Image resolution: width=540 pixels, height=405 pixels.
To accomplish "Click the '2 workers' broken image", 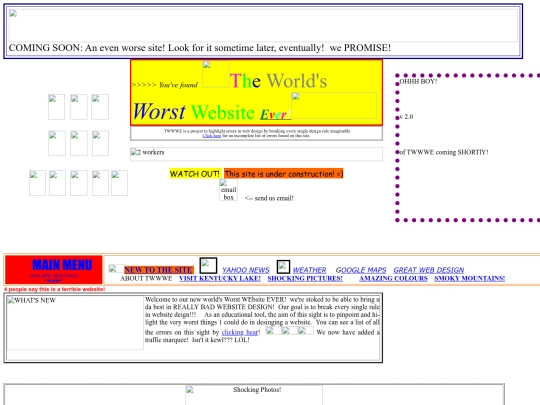I will click(256, 154).
